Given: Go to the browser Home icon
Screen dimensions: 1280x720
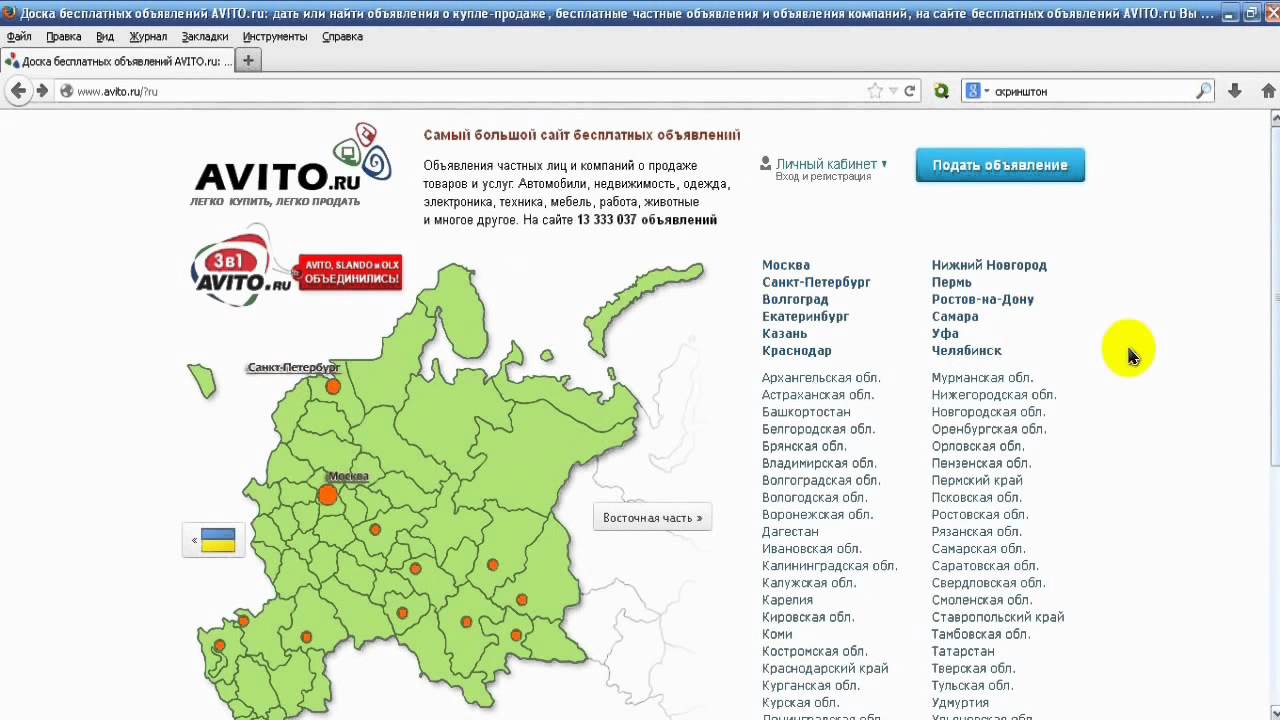Looking at the screenshot, I should point(1269,91).
